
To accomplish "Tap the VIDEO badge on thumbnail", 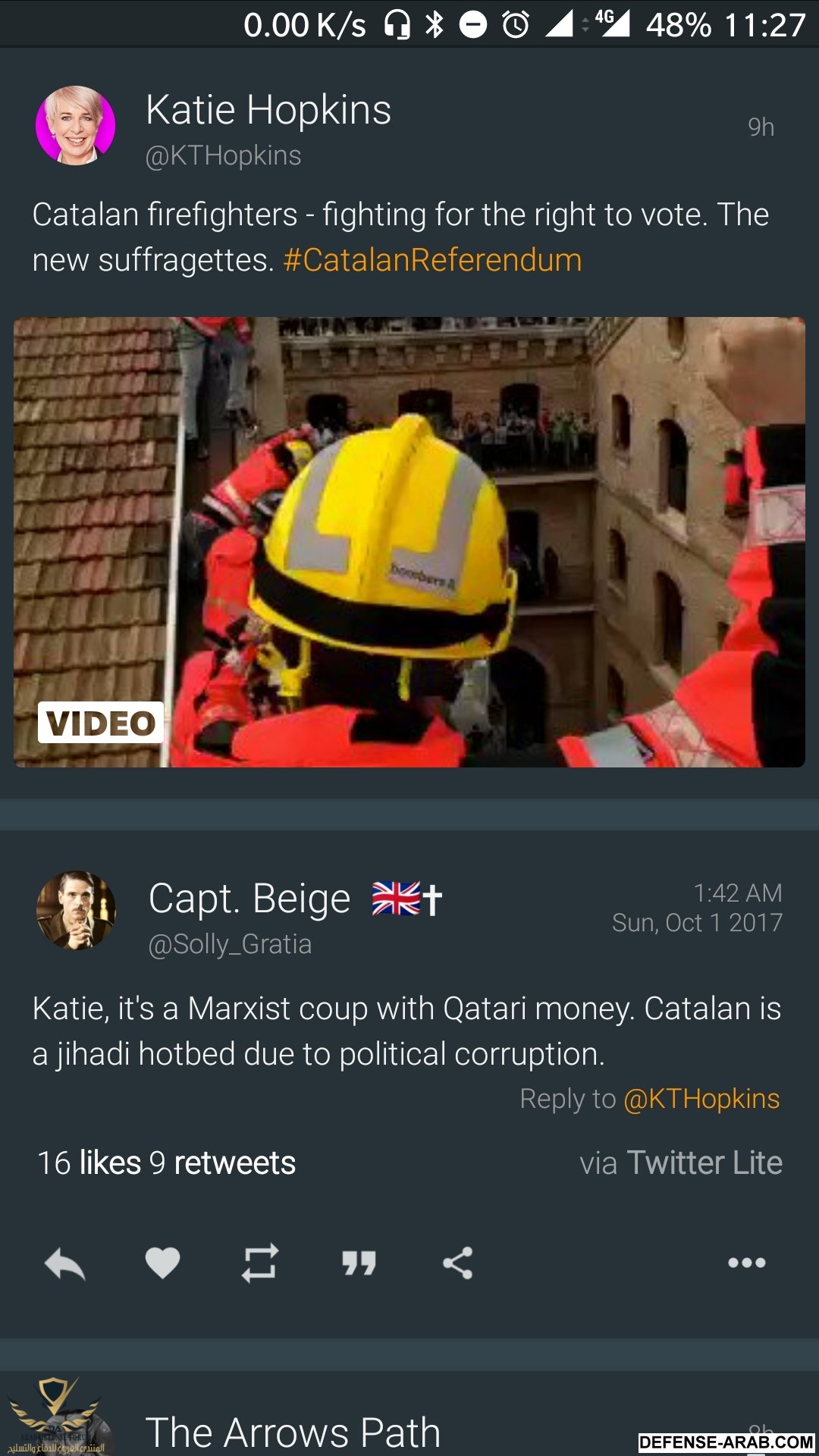I will [x=101, y=723].
